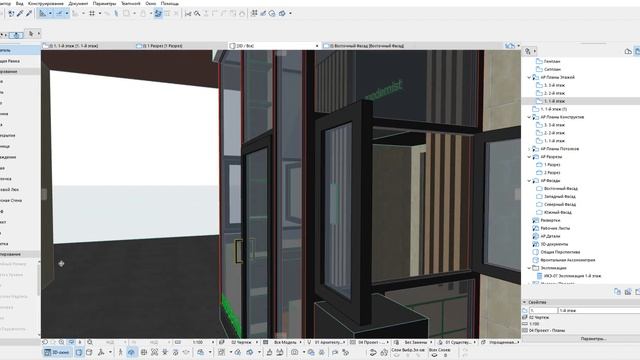640x360 pixels.
Task: Open grid snap options dropdown arrow
Action: [x=100, y=13]
